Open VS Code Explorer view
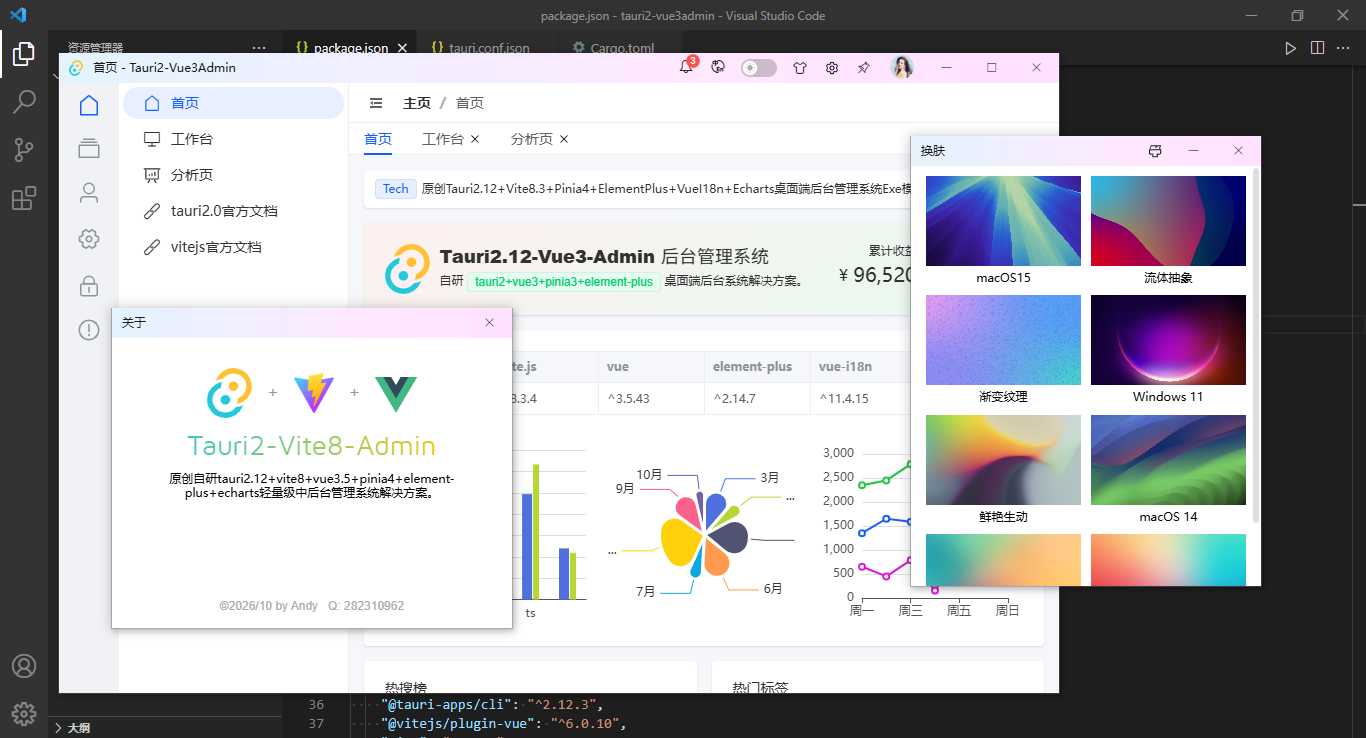The width and height of the screenshot is (1366, 738). click(x=24, y=53)
